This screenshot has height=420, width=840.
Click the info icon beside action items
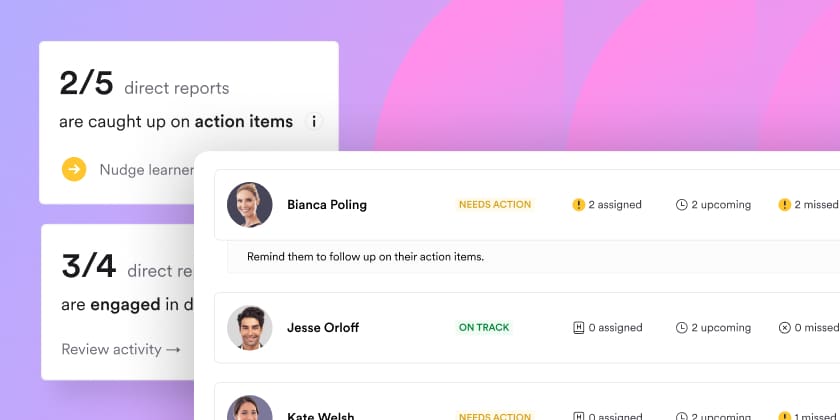tap(314, 122)
